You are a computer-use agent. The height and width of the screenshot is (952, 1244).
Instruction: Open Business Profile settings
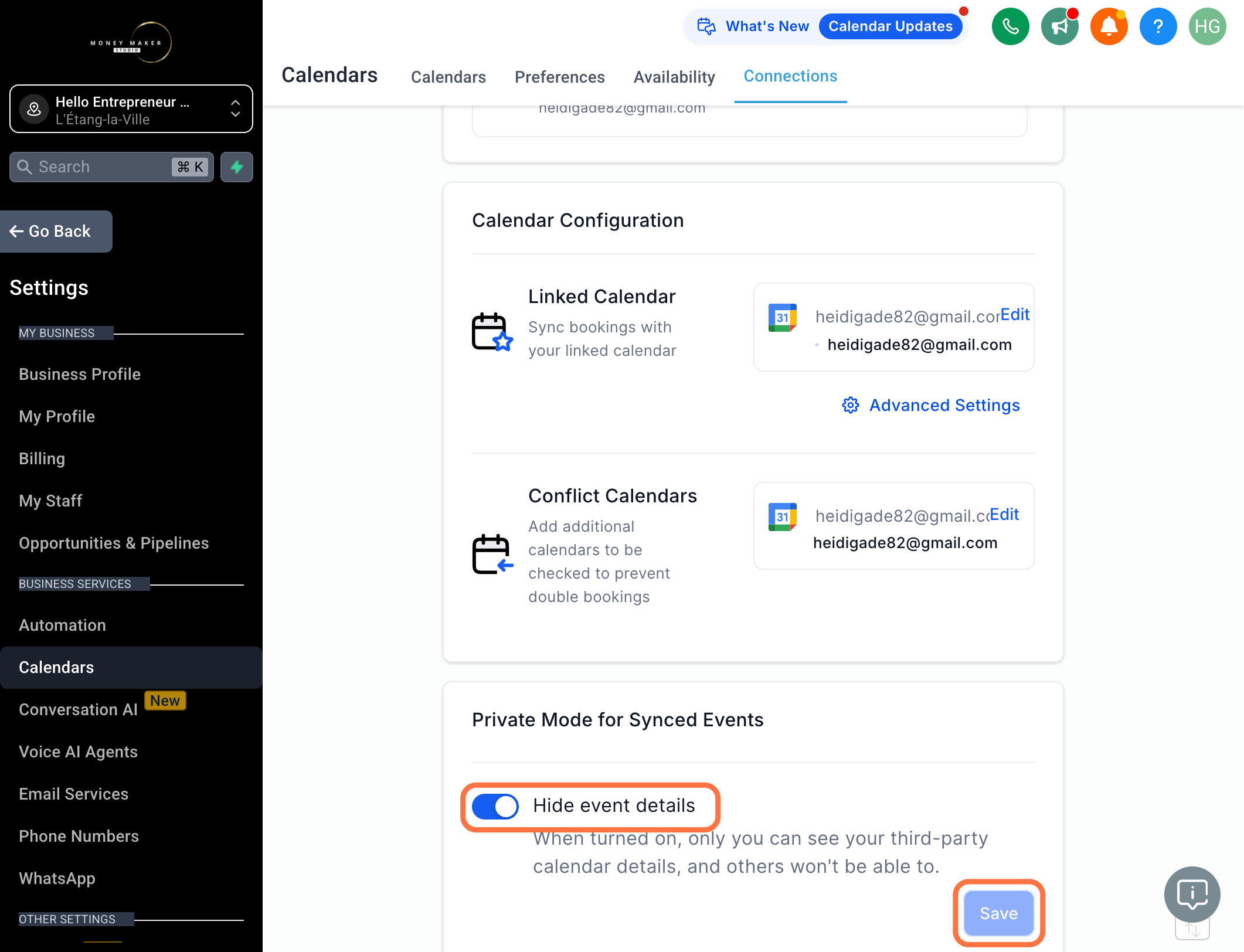(80, 374)
